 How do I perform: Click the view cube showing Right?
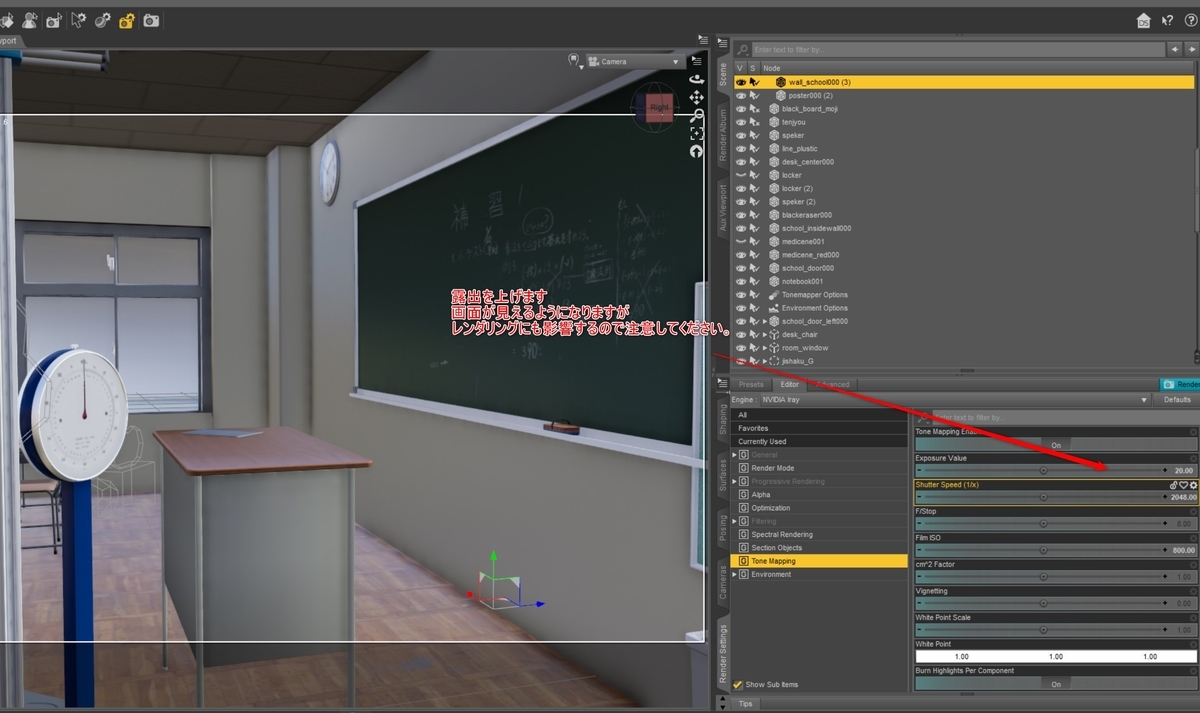coord(658,107)
